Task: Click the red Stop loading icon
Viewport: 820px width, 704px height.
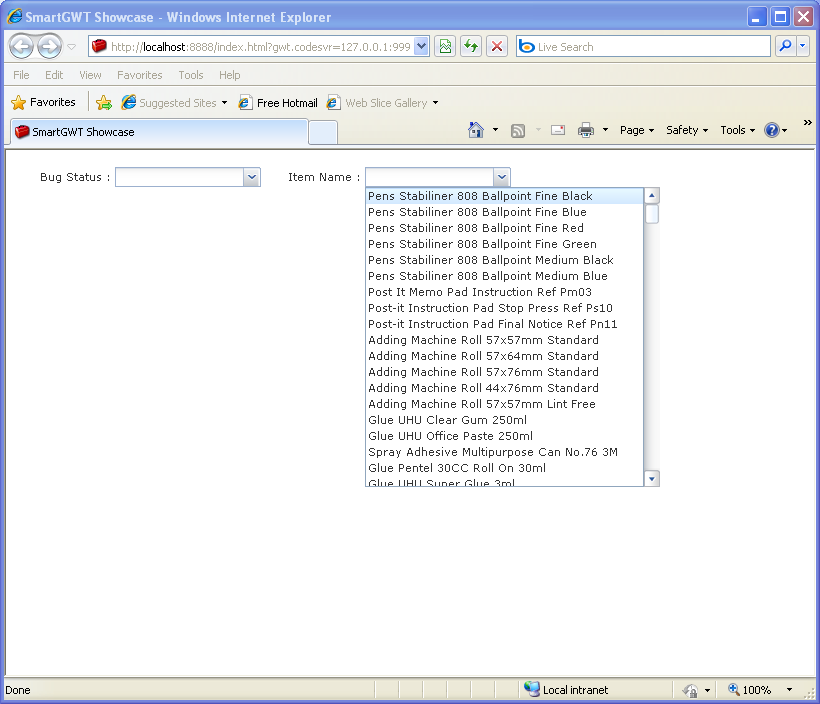Action: tap(497, 47)
